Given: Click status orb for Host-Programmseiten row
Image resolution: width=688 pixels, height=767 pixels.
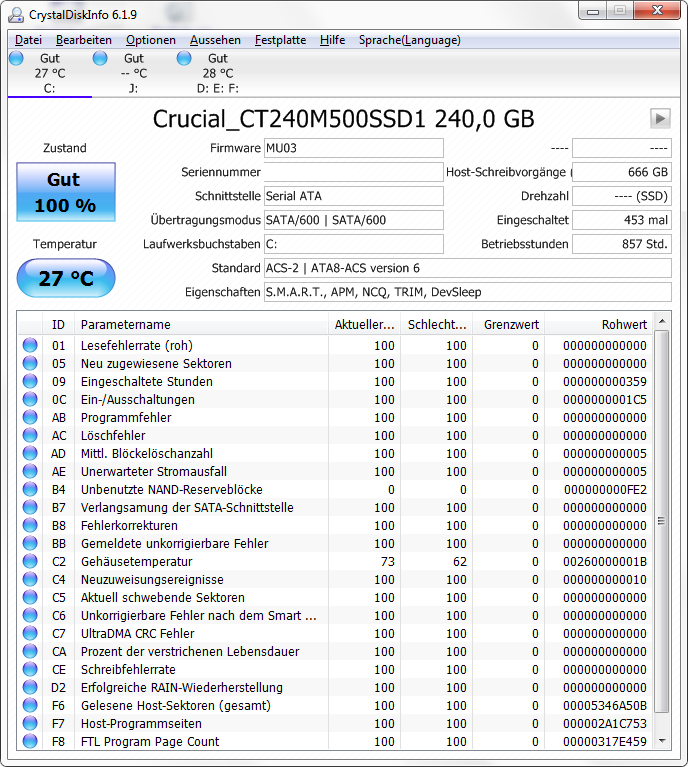Looking at the screenshot, I should (x=30, y=723).
